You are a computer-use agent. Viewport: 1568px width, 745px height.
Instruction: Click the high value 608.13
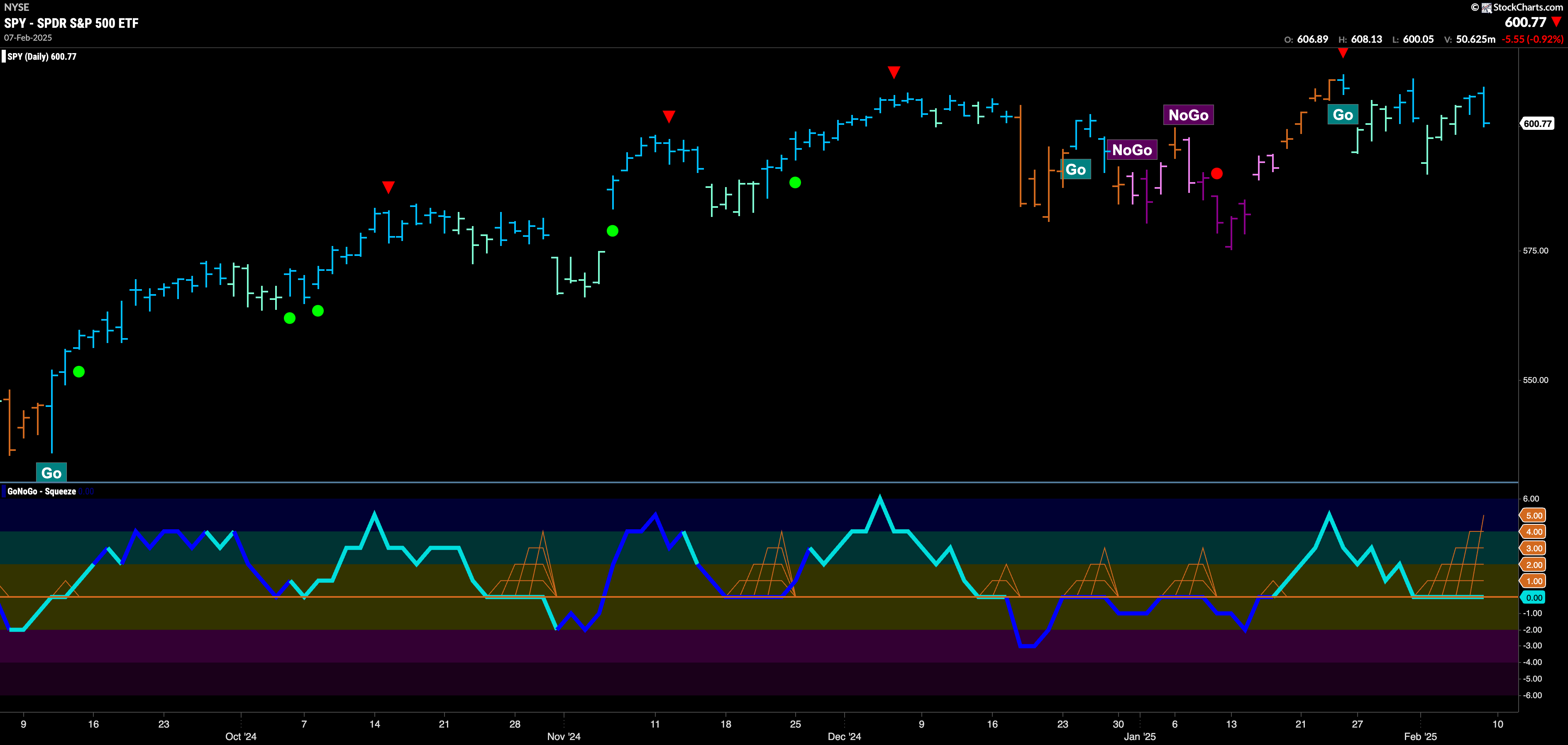1367,39
